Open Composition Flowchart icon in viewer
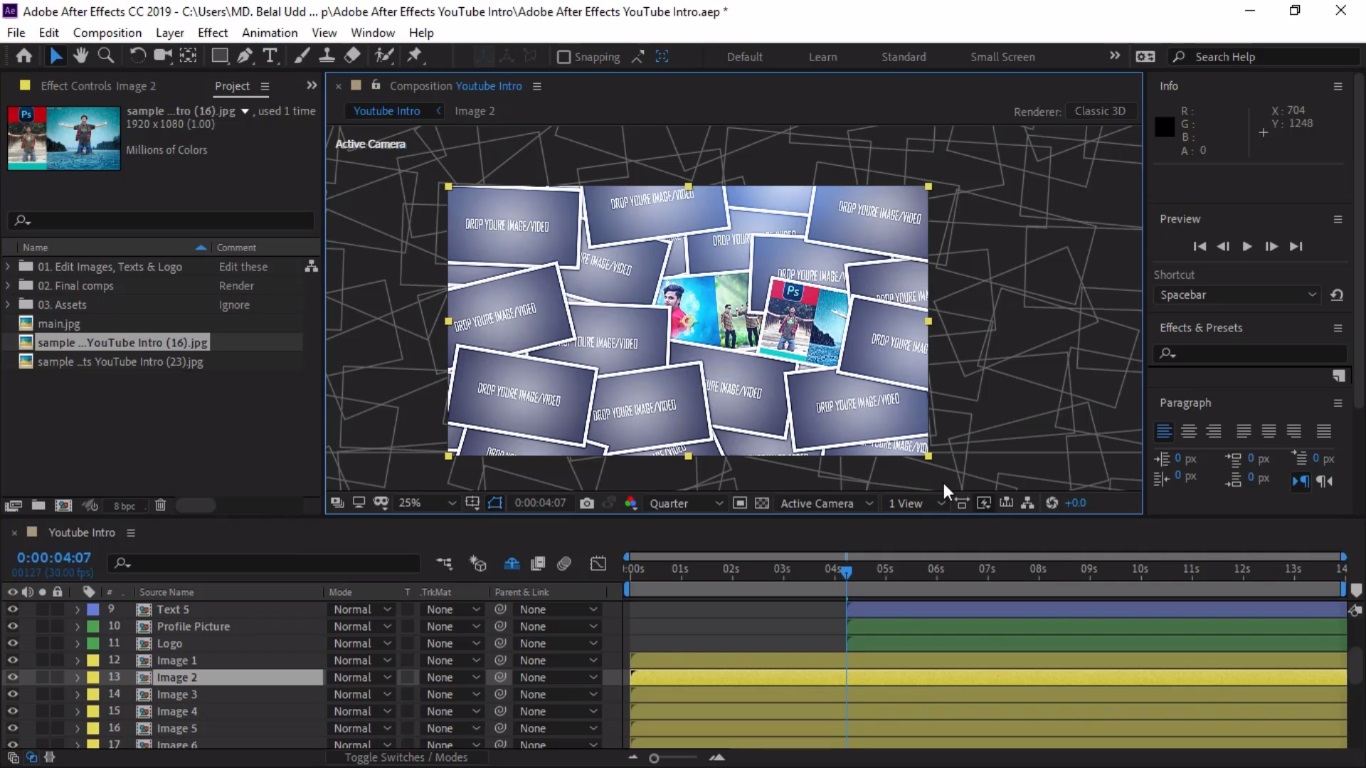This screenshot has height=768, width=1366. click(1027, 503)
